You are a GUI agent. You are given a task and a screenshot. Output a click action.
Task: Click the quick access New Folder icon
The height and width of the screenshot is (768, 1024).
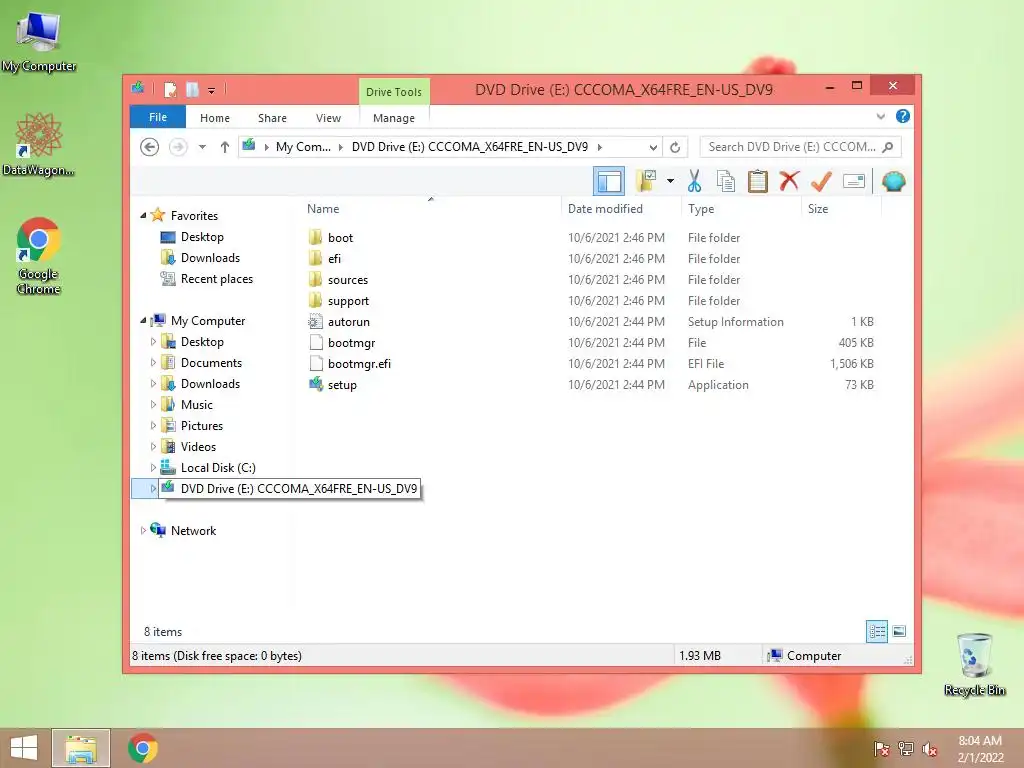(x=192, y=89)
